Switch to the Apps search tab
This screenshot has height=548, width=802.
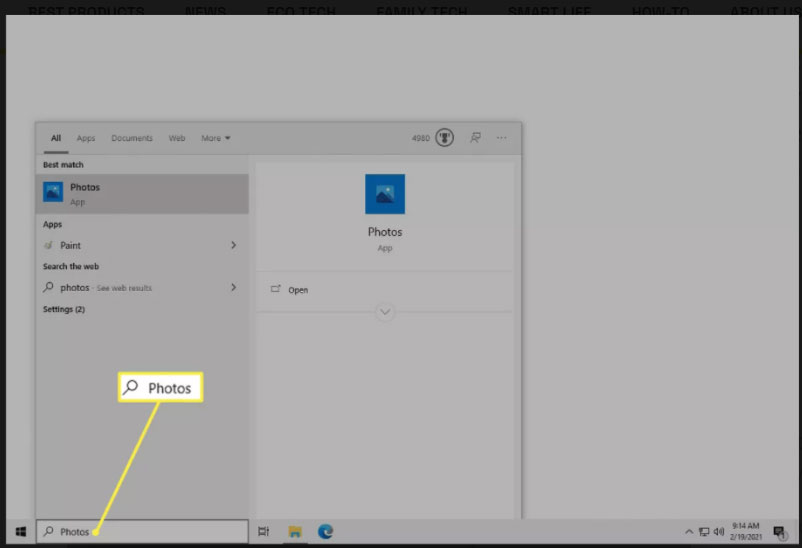(x=86, y=138)
